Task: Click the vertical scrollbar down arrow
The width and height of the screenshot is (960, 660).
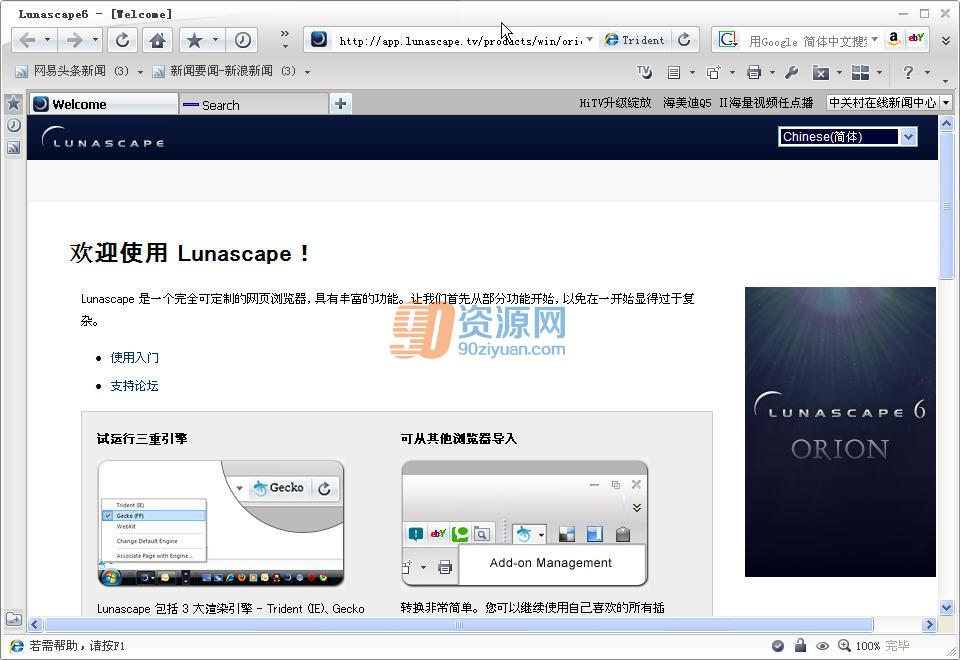Action: (947, 607)
